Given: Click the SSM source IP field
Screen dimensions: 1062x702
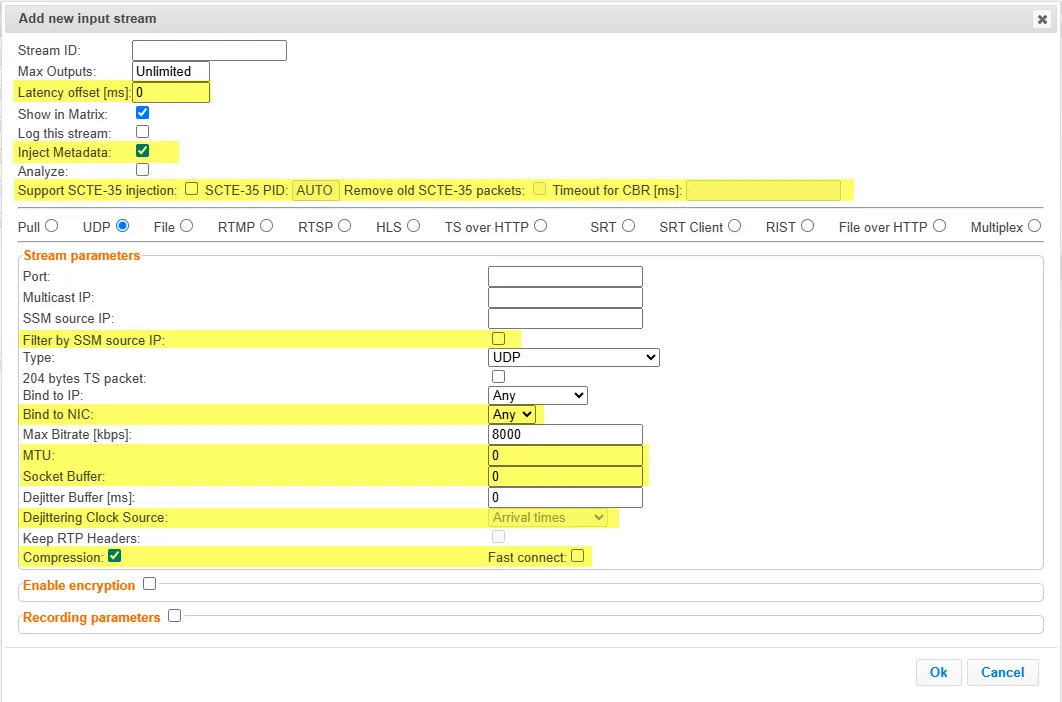Looking at the screenshot, I should 565,318.
